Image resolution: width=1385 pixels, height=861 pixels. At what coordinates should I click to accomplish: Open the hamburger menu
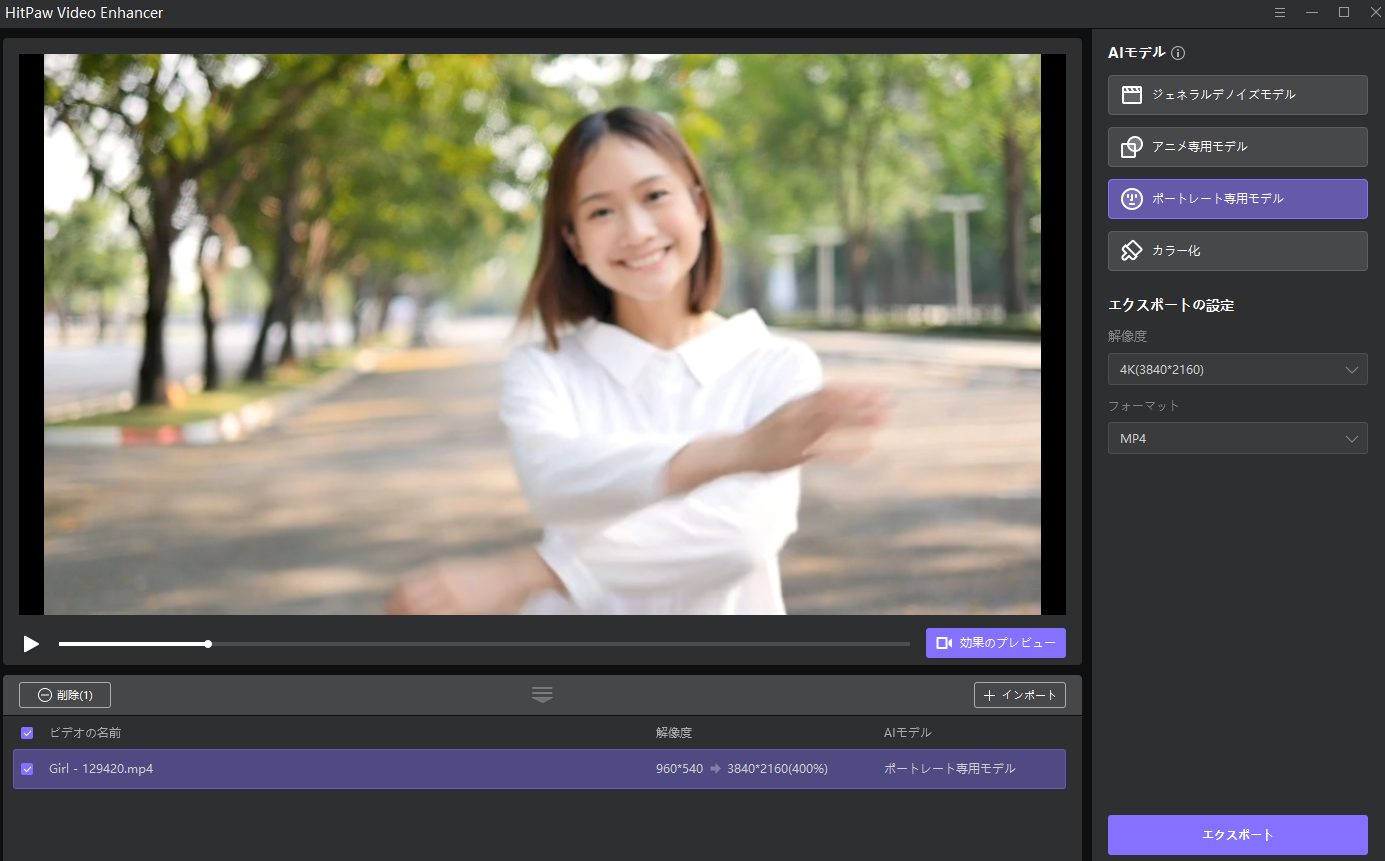tap(1280, 13)
